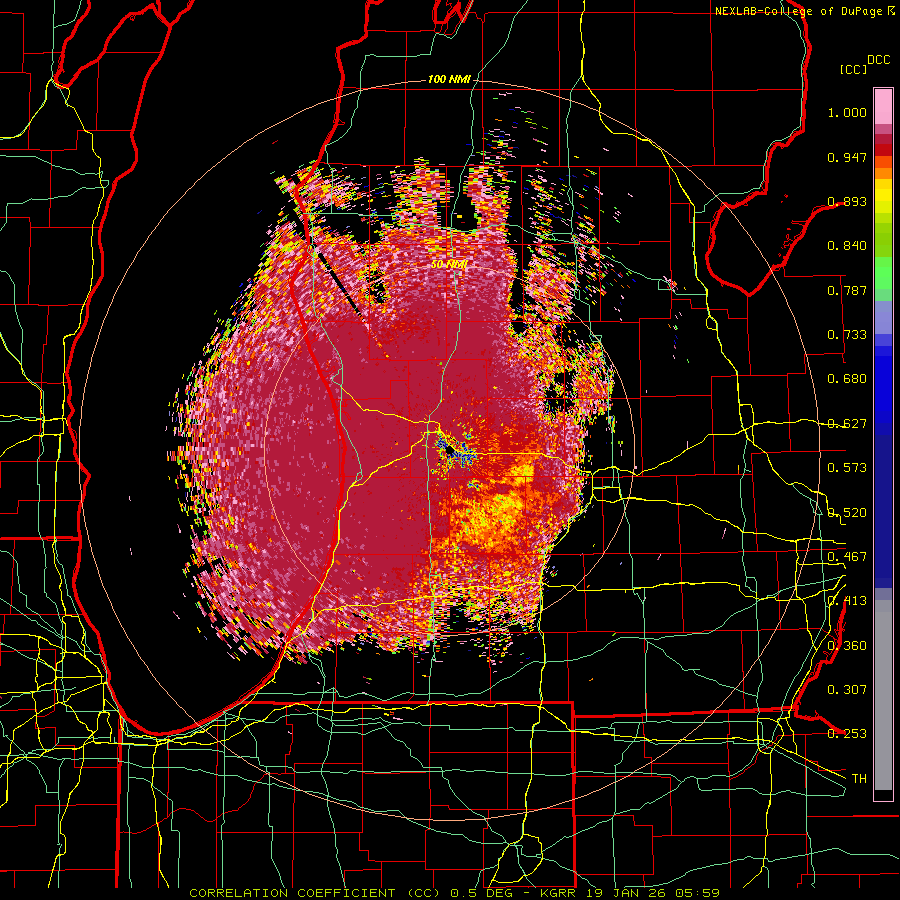Click the 0.733 scale value

coord(847,335)
